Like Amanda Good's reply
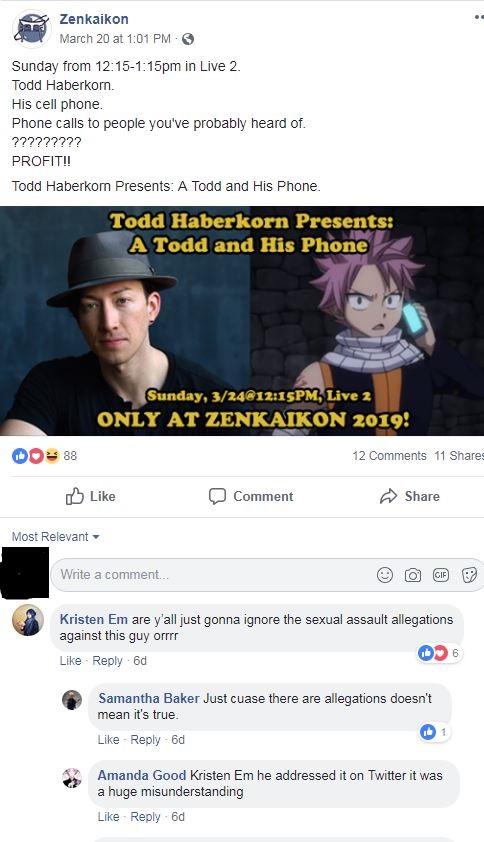The image size is (484, 842). 109,817
